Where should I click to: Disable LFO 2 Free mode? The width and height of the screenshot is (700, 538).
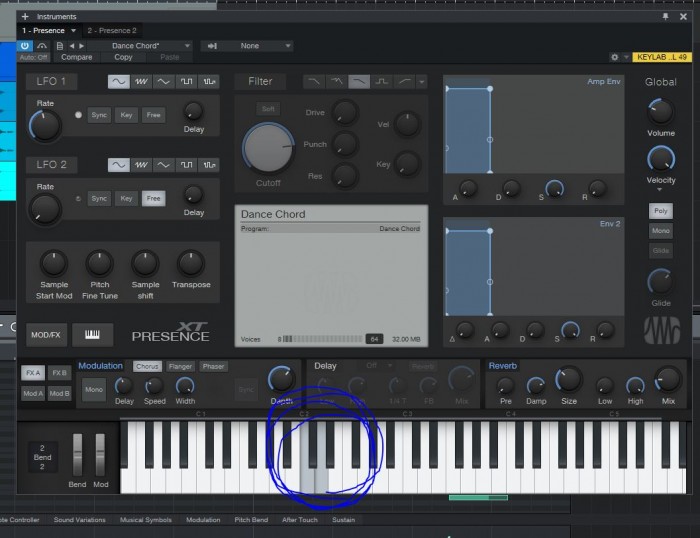coord(153,198)
